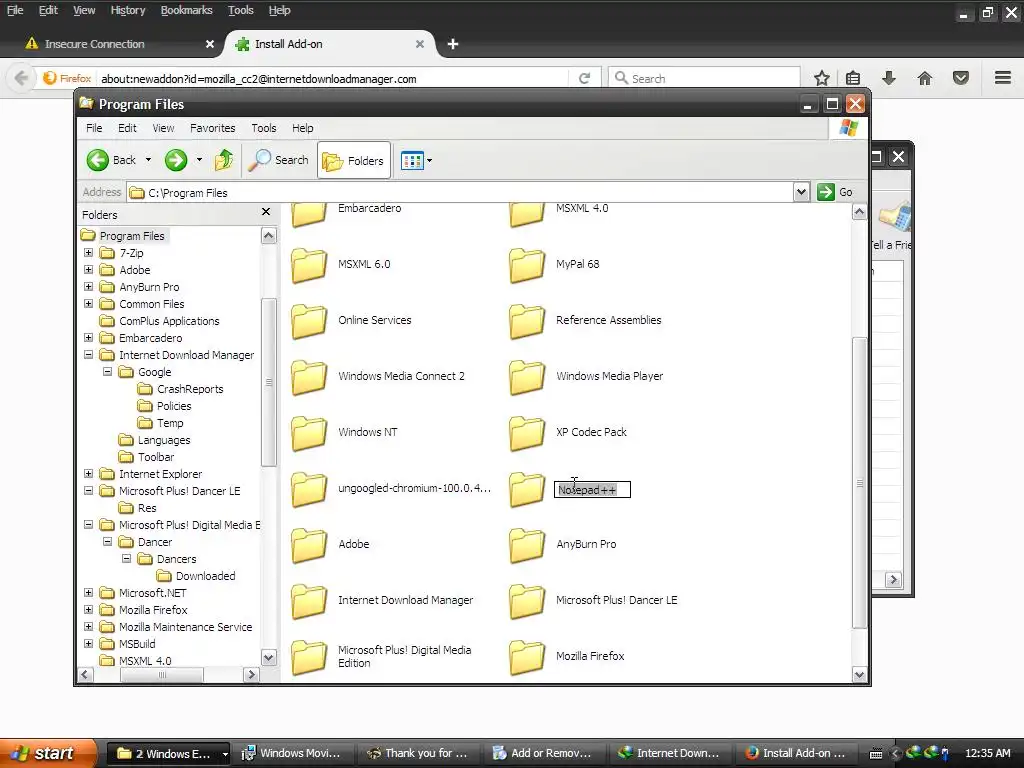
Task: Toggle the Folders pane button
Action: pos(354,160)
